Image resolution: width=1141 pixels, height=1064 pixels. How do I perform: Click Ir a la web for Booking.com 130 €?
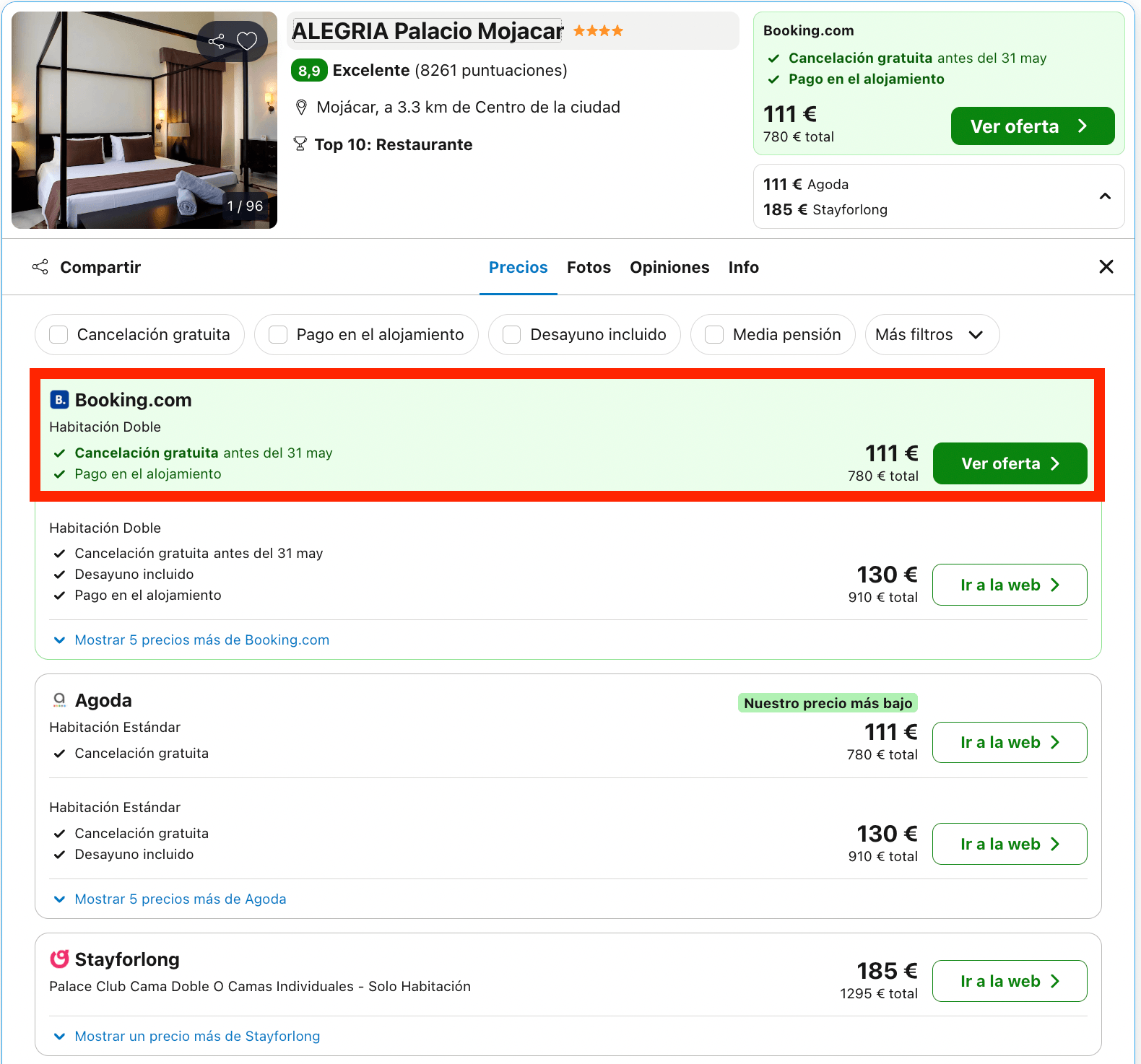coord(1010,585)
